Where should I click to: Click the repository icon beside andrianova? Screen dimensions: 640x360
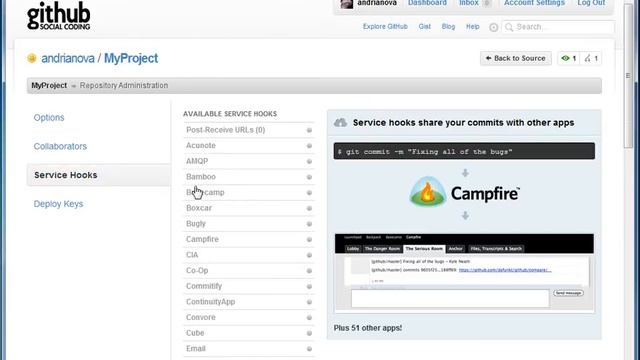pyautogui.click(x=32, y=58)
